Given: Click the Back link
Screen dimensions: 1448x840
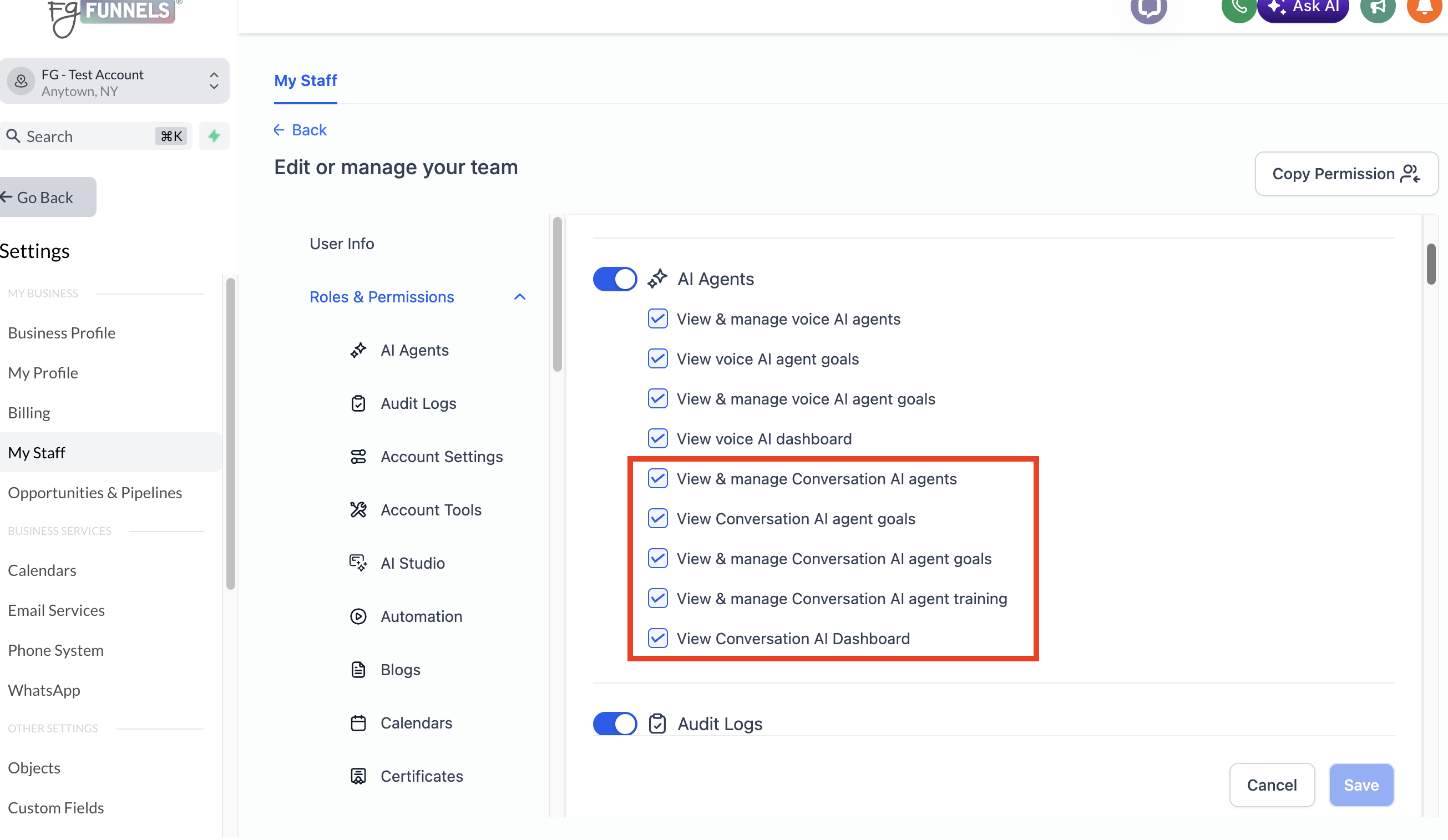Looking at the screenshot, I should coord(300,130).
